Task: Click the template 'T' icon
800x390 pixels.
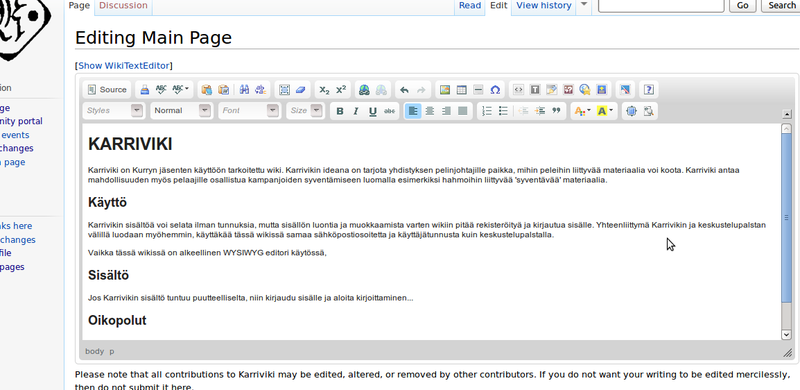Action: pyautogui.click(x=535, y=90)
